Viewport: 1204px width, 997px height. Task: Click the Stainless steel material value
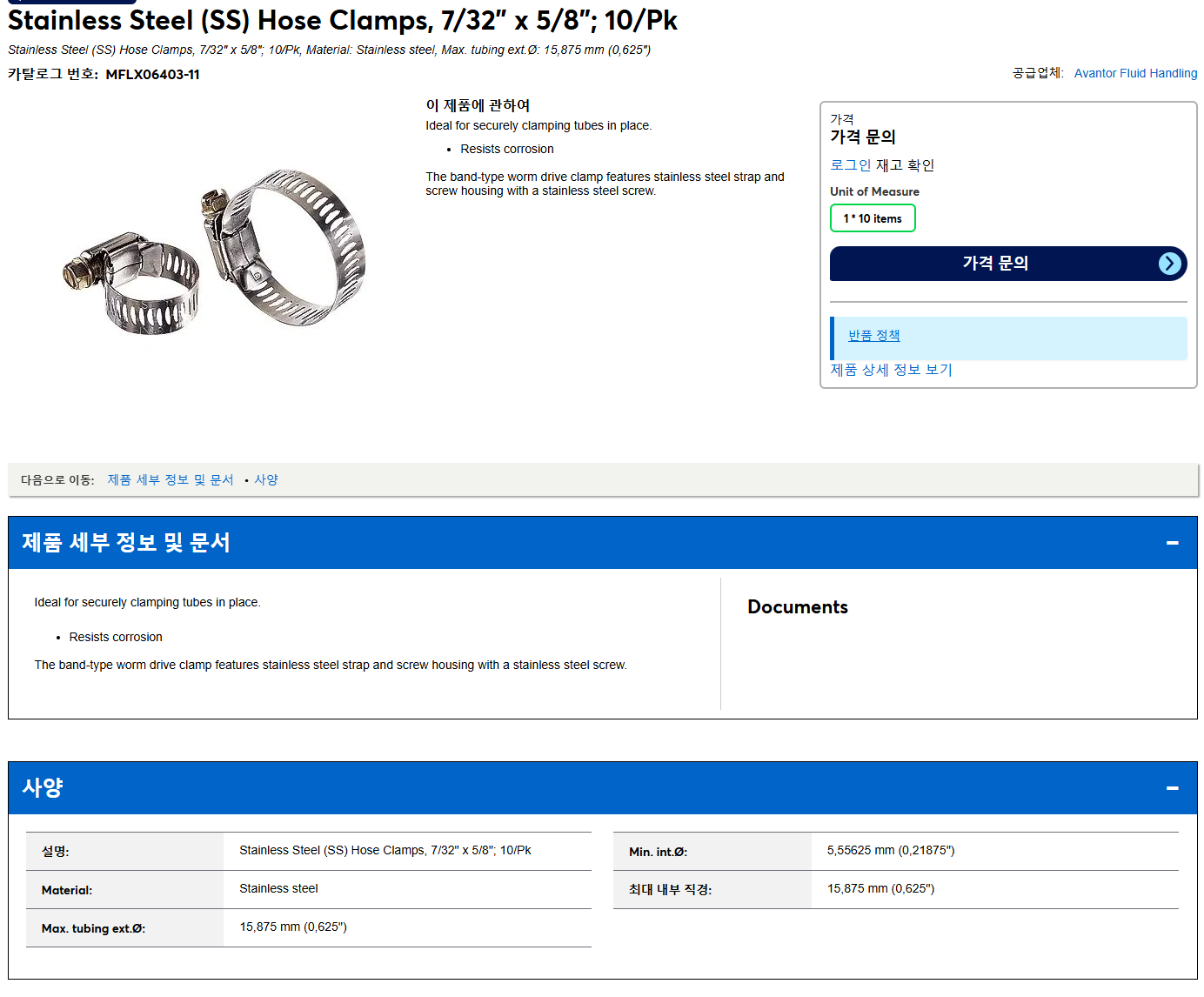pyautogui.click(x=278, y=889)
